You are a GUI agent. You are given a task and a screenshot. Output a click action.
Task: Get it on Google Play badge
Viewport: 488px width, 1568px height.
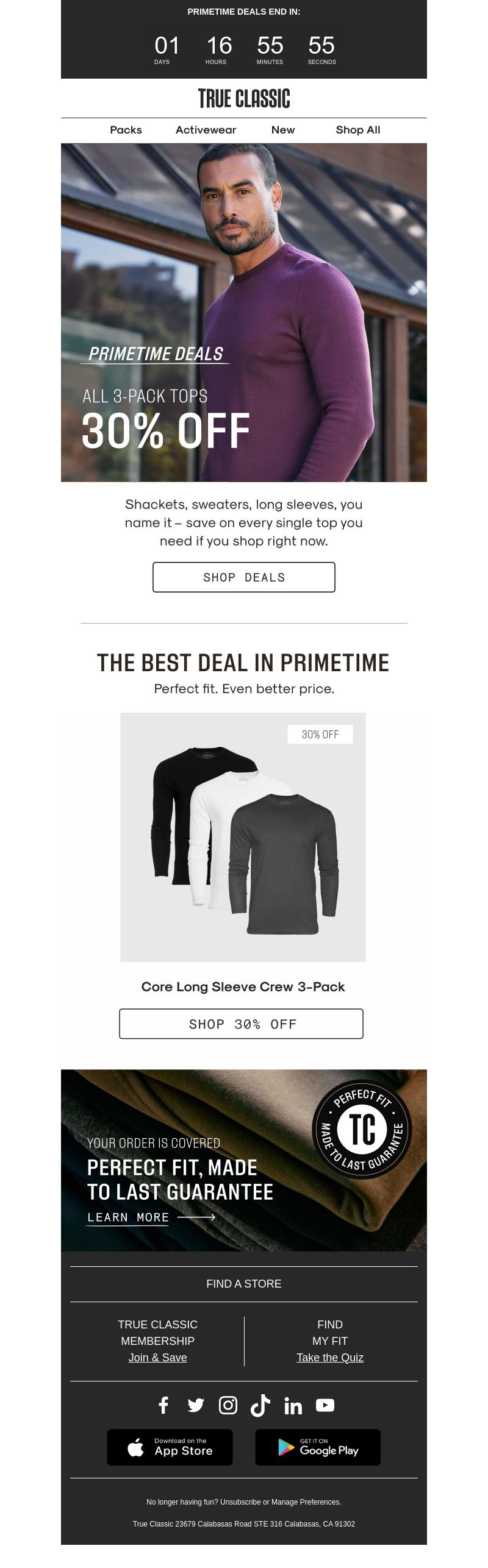[x=318, y=1447]
